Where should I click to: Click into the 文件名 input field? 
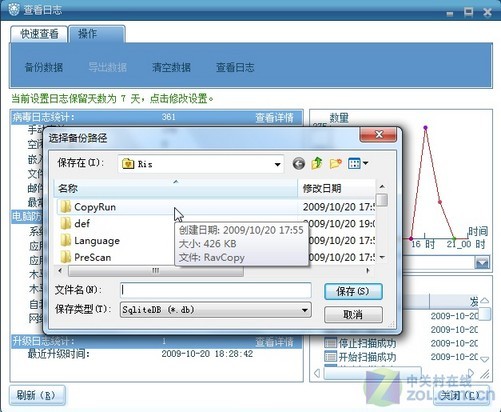click(x=216, y=290)
